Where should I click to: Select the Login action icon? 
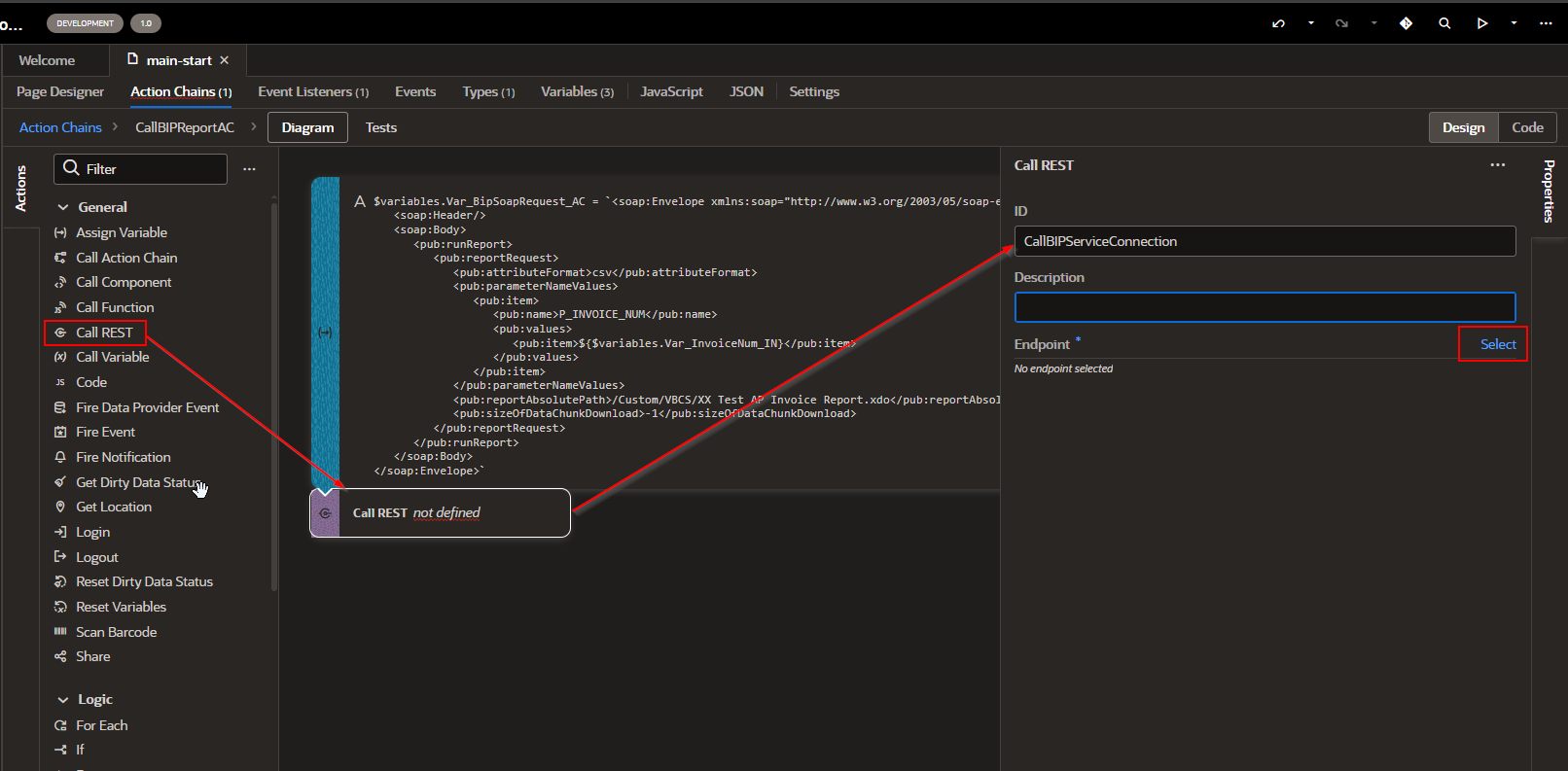60,532
